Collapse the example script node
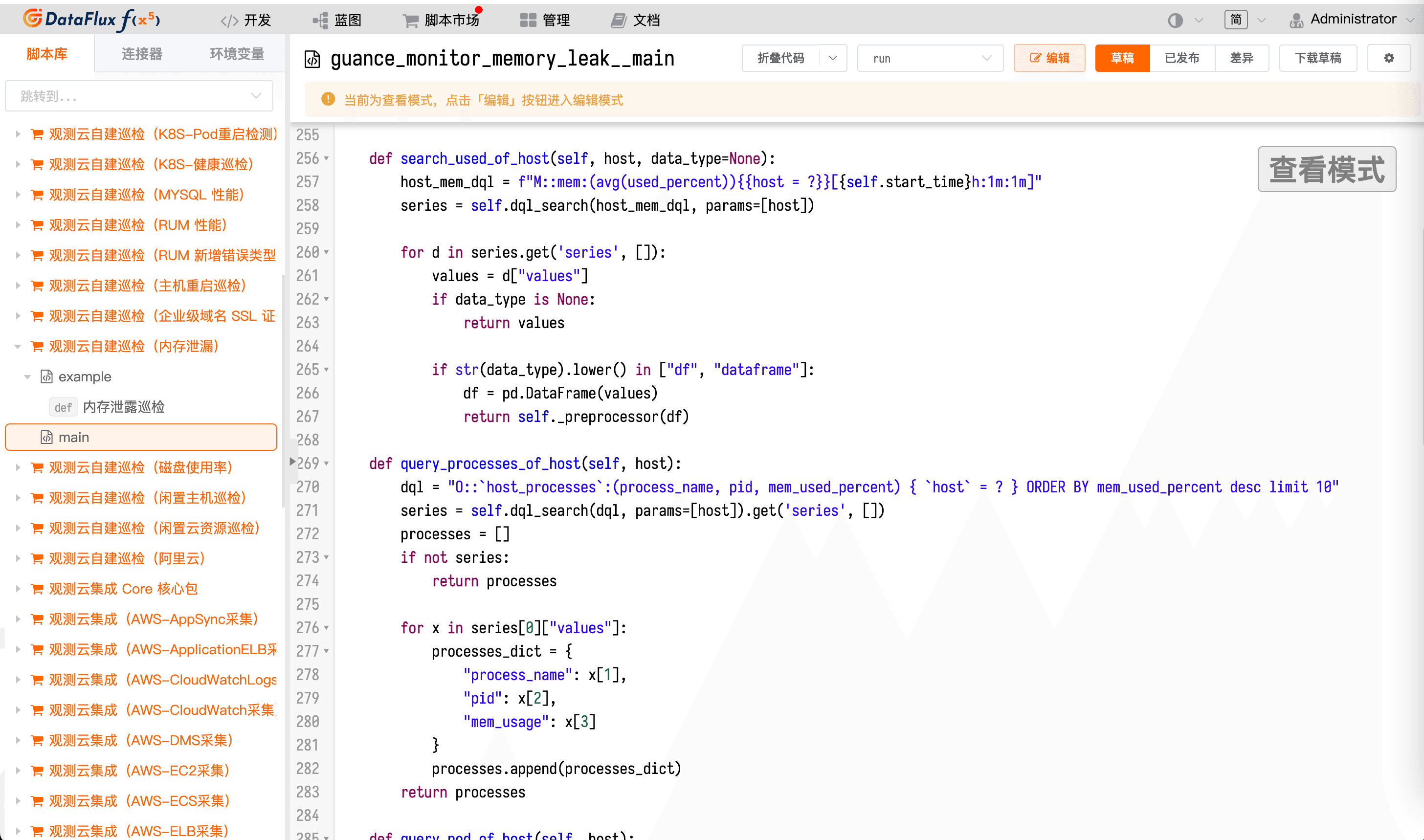 click(x=27, y=377)
